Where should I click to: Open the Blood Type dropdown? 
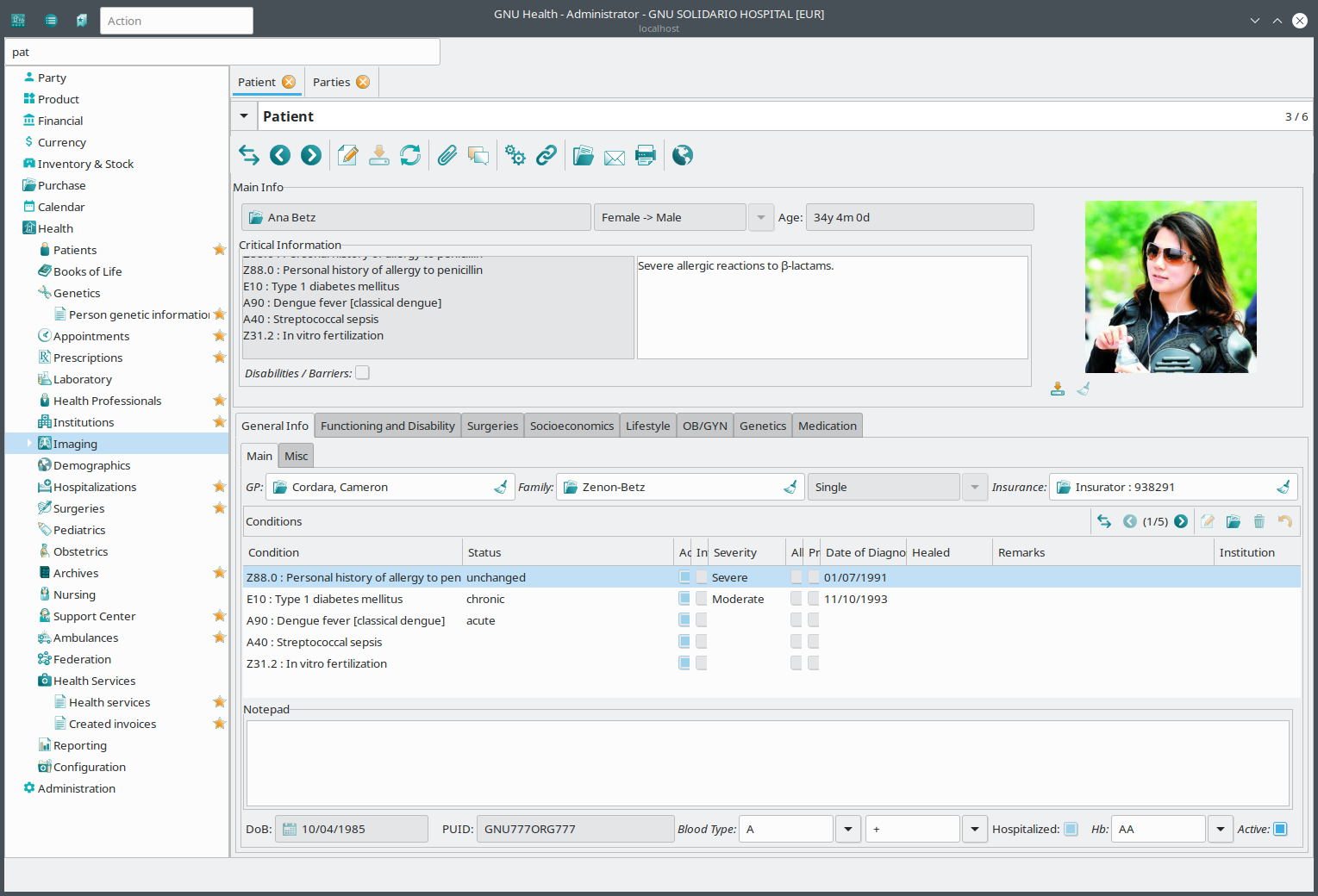(x=847, y=829)
